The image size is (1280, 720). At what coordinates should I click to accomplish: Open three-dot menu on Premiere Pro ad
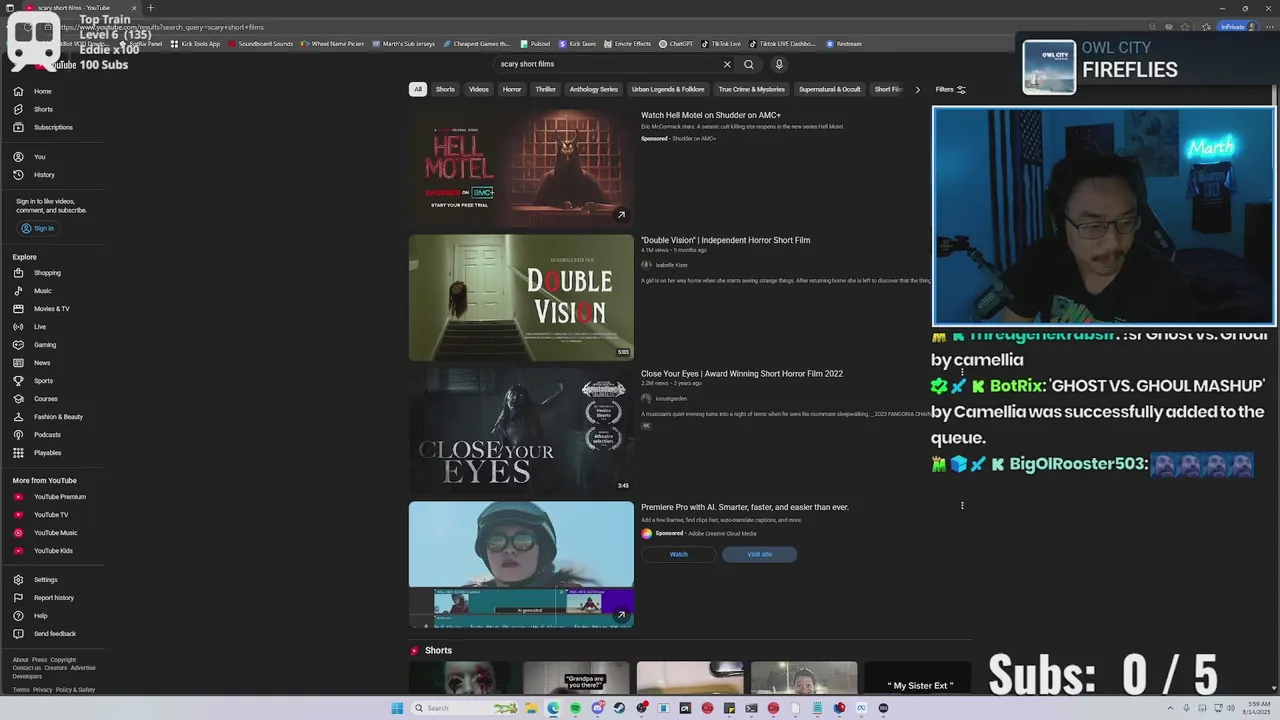[962, 506]
